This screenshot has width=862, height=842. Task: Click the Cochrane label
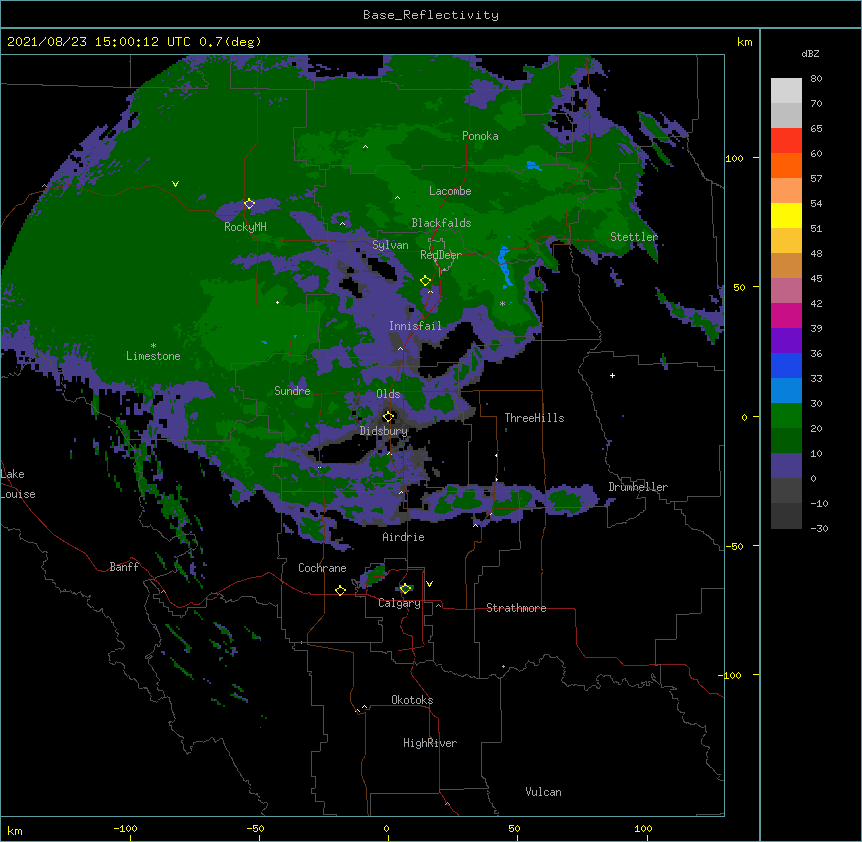click(x=322, y=568)
